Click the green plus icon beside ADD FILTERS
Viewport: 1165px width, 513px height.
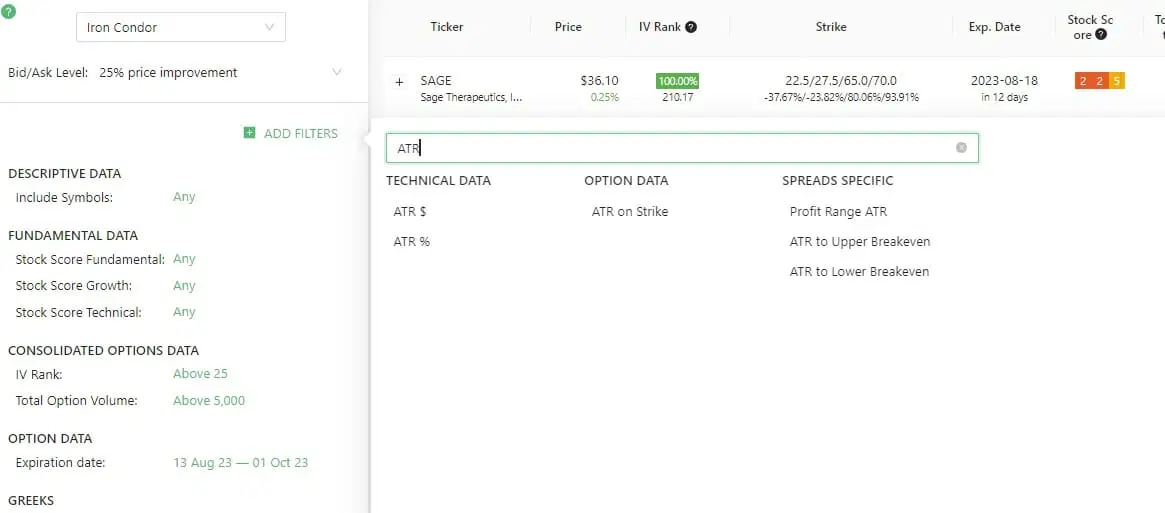pyautogui.click(x=249, y=133)
